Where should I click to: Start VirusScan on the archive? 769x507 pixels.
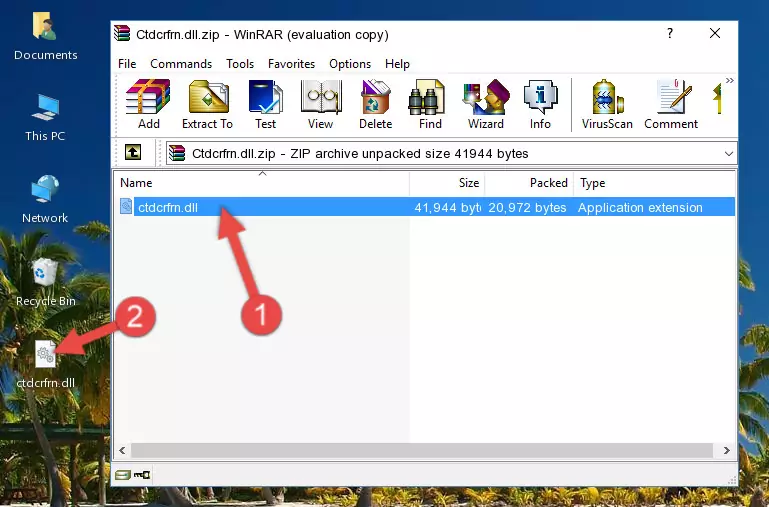coord(607,104)
